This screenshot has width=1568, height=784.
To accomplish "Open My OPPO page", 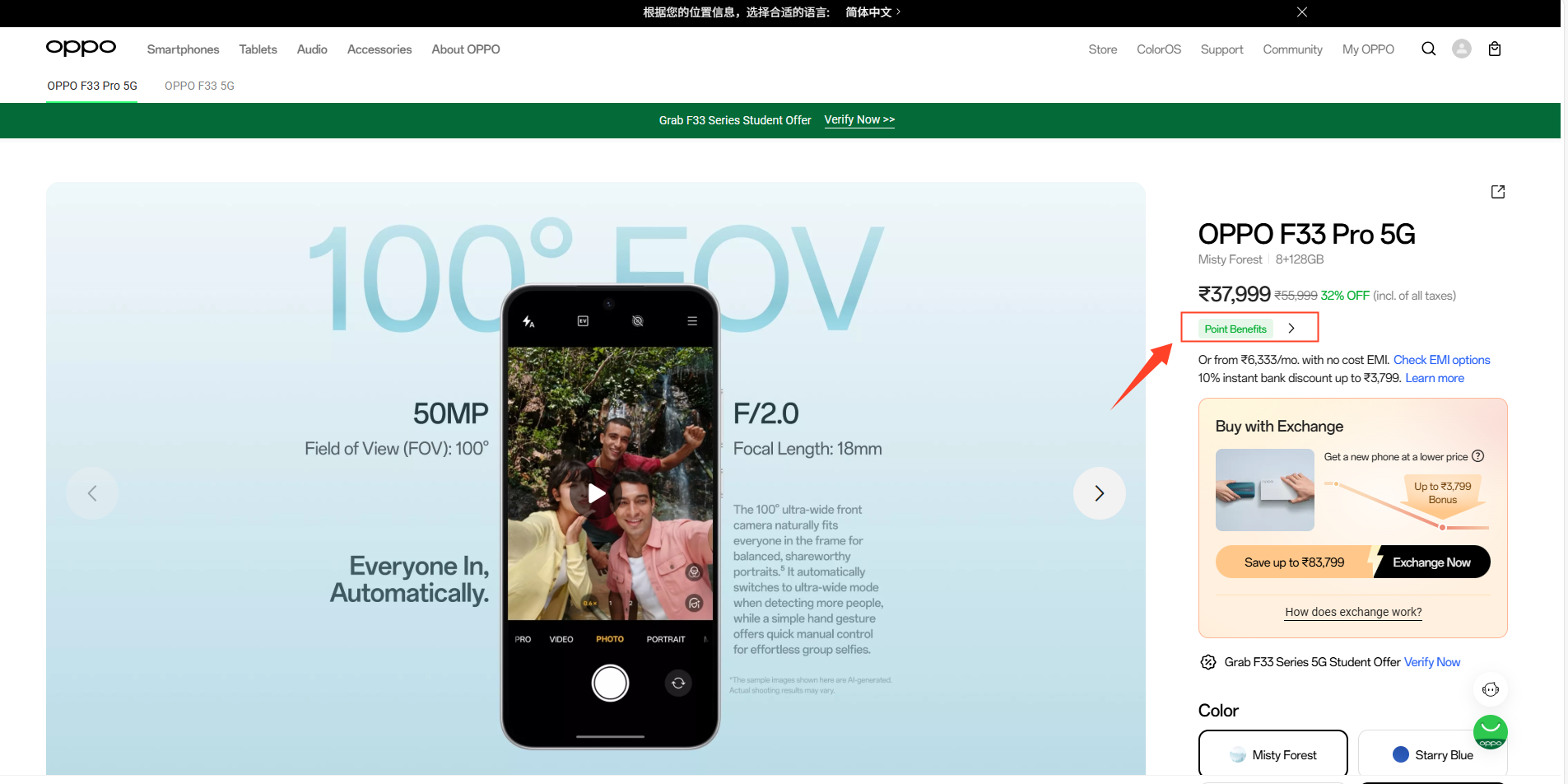I will click(1368, 49).
